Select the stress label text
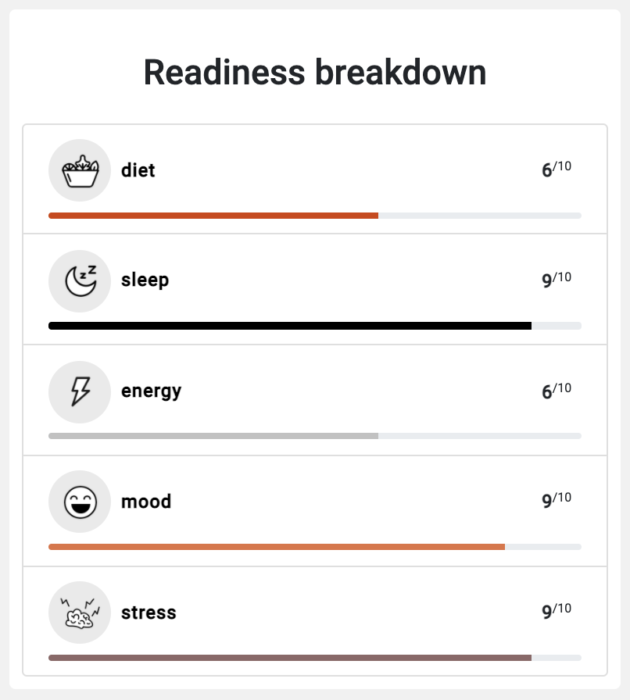The height and width of the screenshot is (700, 630). click(149, 612)
